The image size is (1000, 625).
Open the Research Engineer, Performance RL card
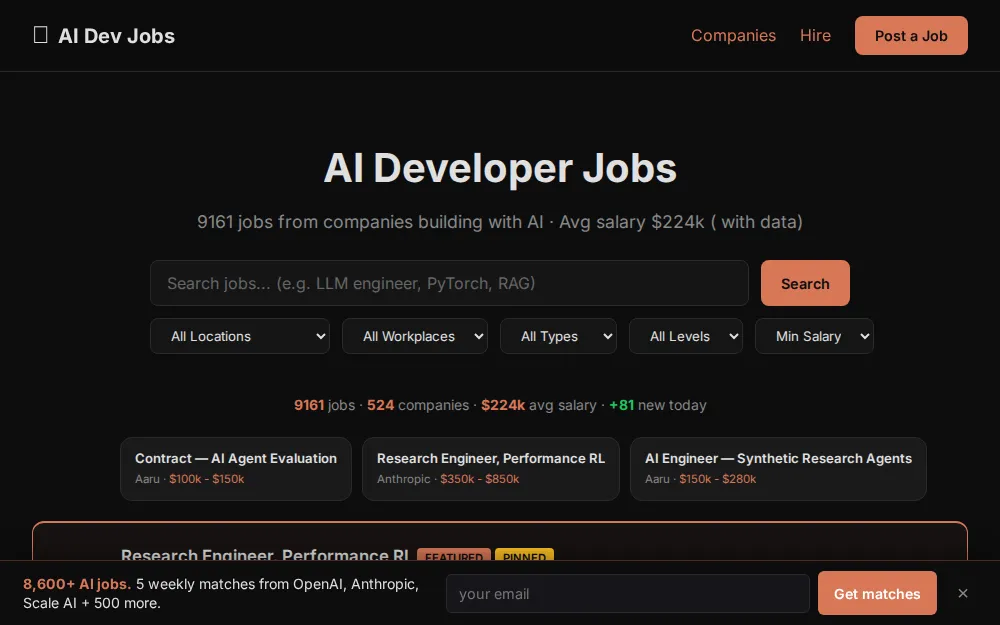click(x=490, y=468)
